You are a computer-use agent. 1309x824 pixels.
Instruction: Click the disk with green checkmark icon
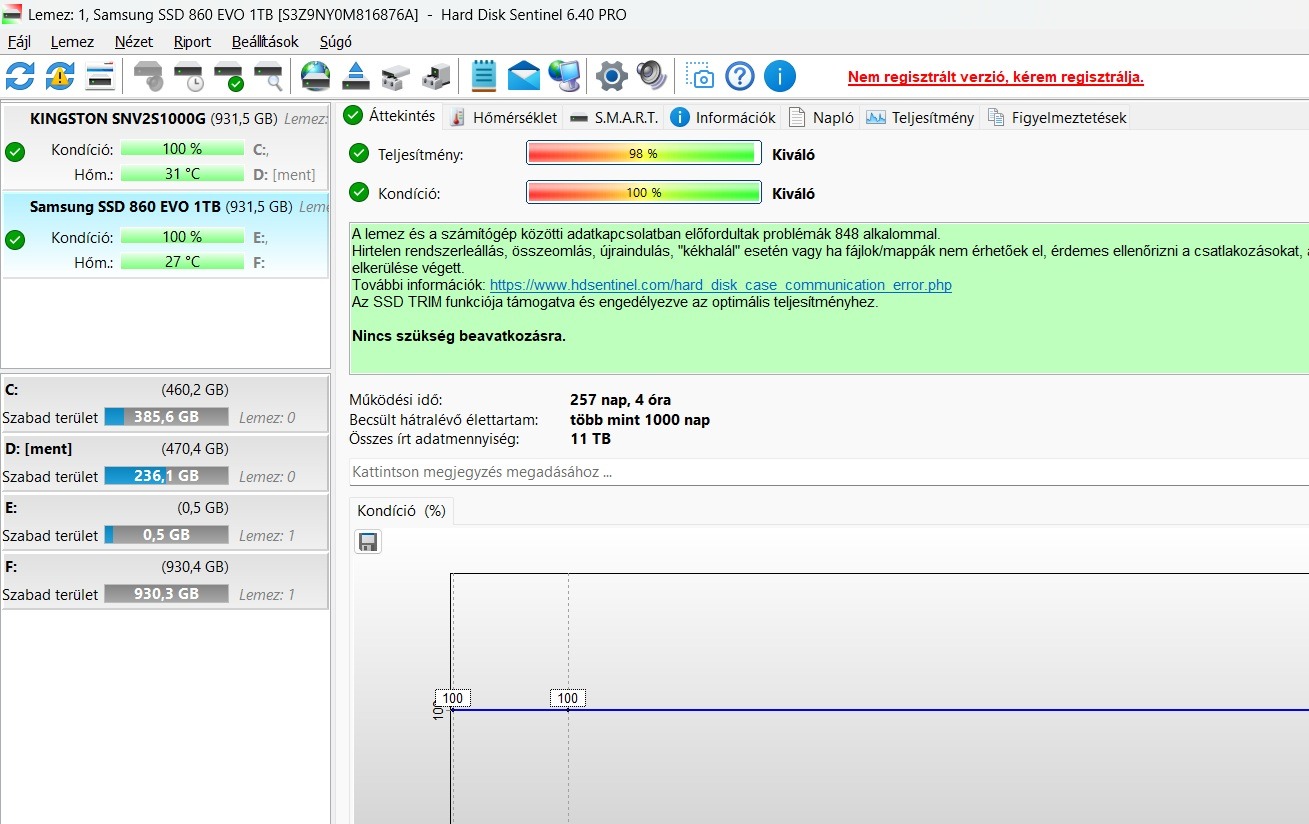point(228,76)
